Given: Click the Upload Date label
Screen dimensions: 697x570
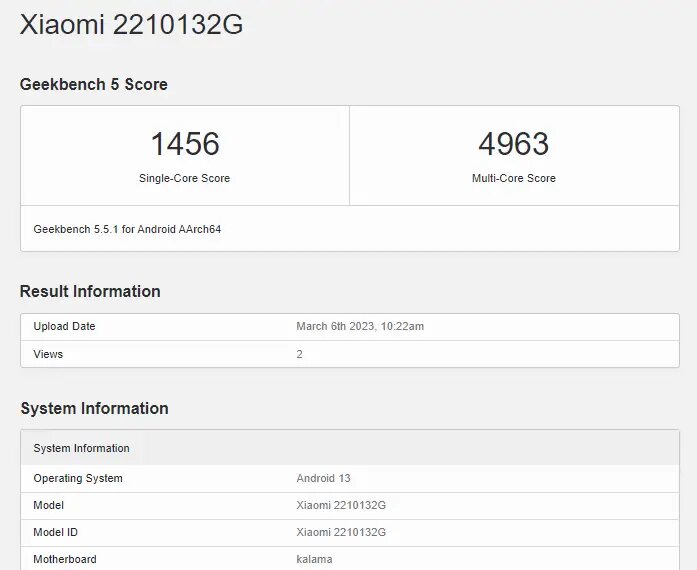Looking at the screenshot, I should [x=64, y=326].
